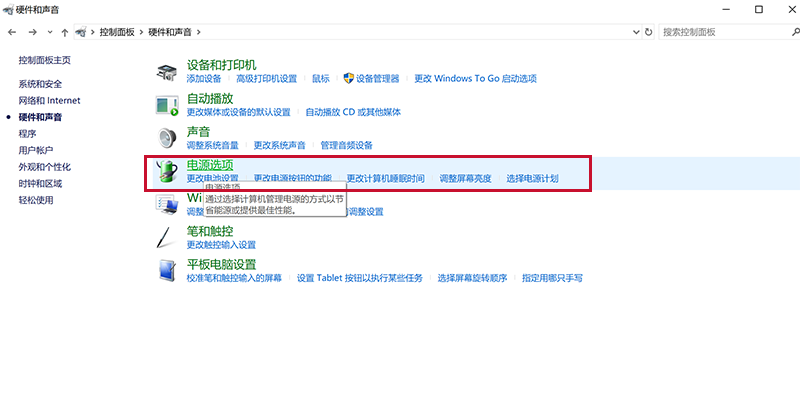Image resolution: width=800 pixels, height=420 pixels.
Task: Open the 自动播放 heading
Action: click(210, 98)
